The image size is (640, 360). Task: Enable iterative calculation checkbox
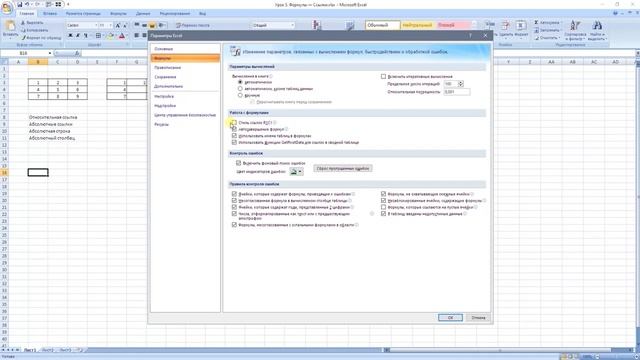383,76
